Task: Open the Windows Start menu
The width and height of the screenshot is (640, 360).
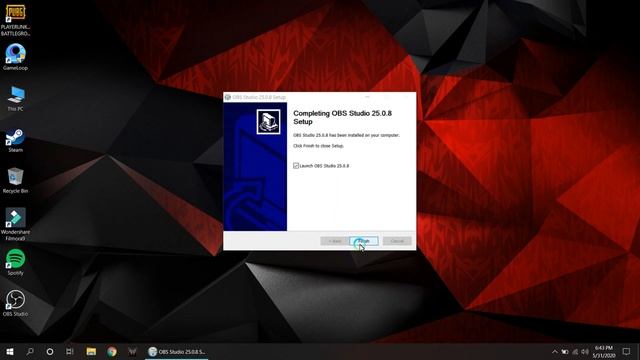Action: click(10, 351)
